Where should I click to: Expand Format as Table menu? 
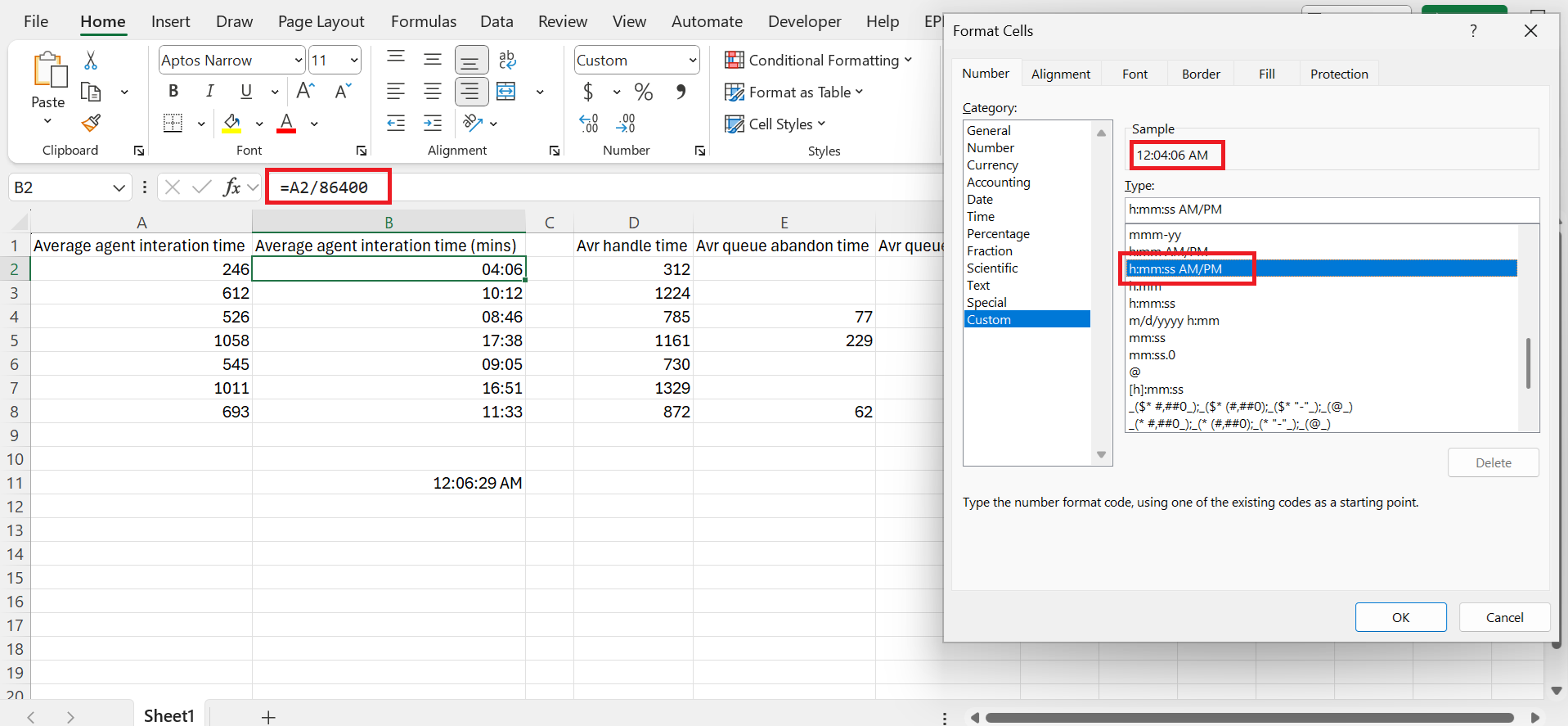(793, 92)
